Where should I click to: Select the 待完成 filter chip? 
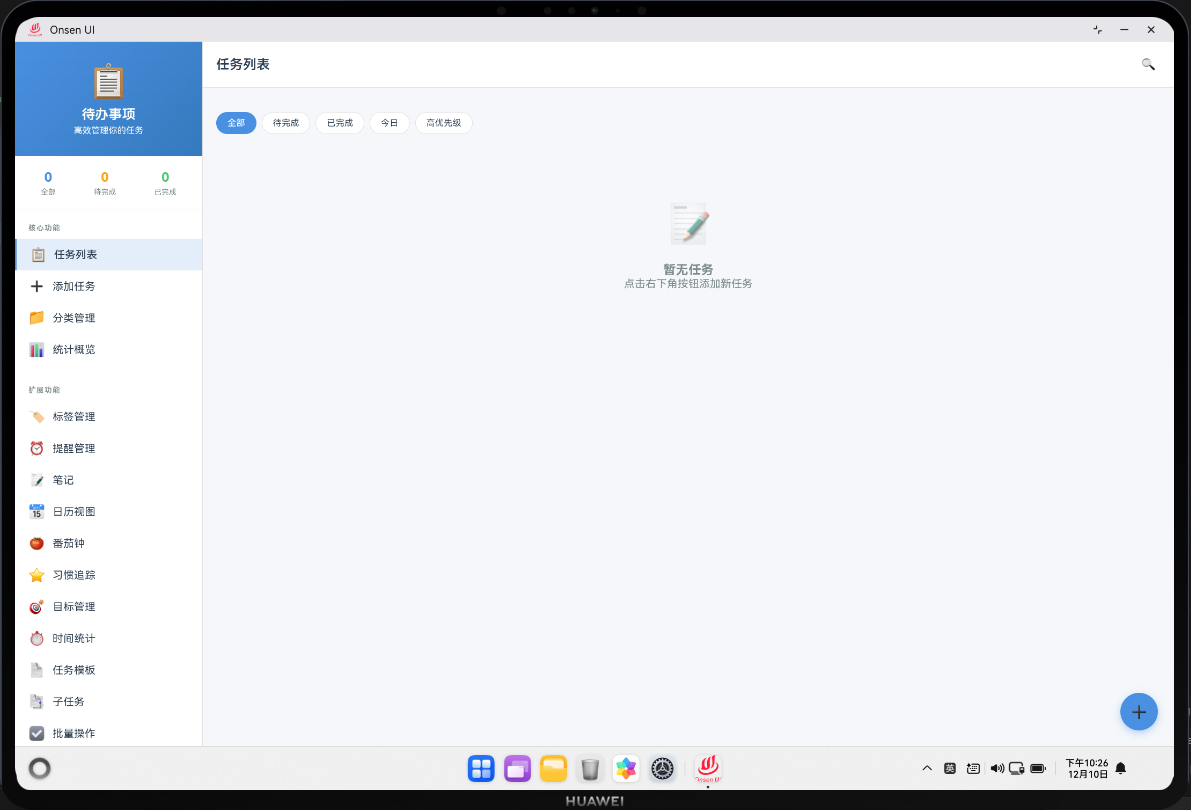click(x=286, y=123)
